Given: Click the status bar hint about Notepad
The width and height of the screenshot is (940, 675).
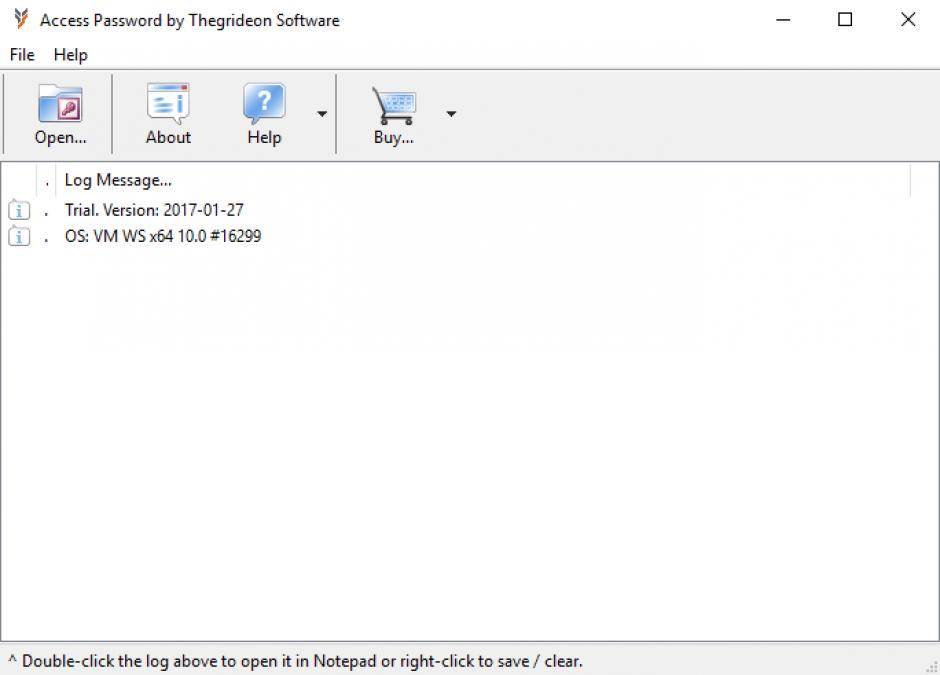Looking at the screenshot, I should pyautogui.click(x=295, y=661).
